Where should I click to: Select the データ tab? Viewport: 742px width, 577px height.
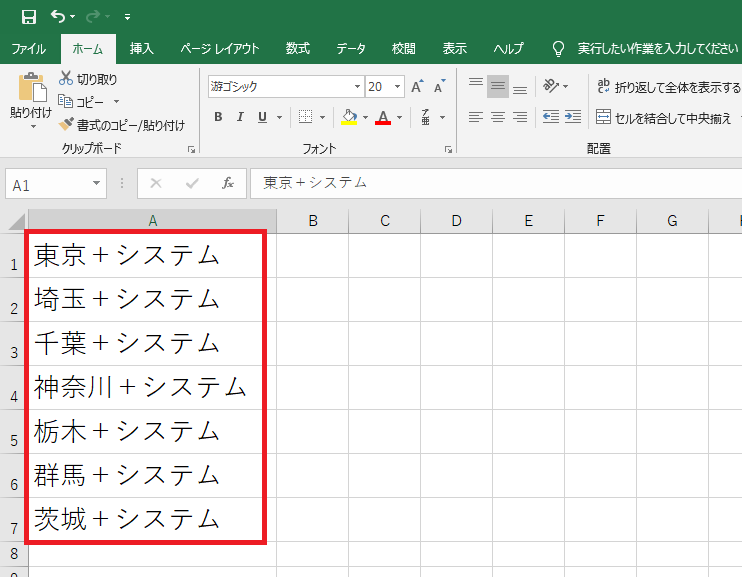(351, 48)
